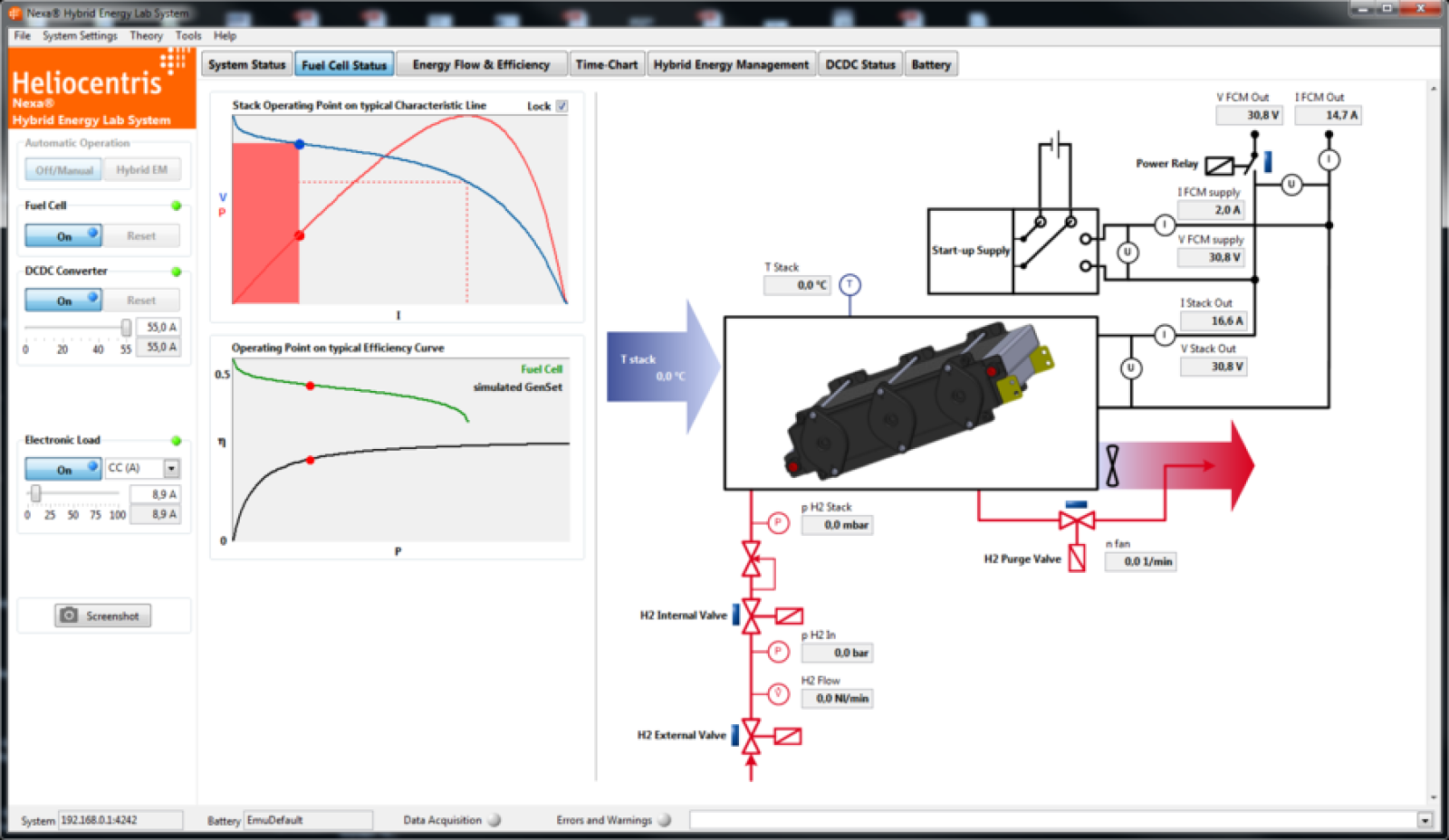Click the T Stack temperature sensor icon
The height and width of the screenshot is (840, 1449).
click(x=849, y=285)
